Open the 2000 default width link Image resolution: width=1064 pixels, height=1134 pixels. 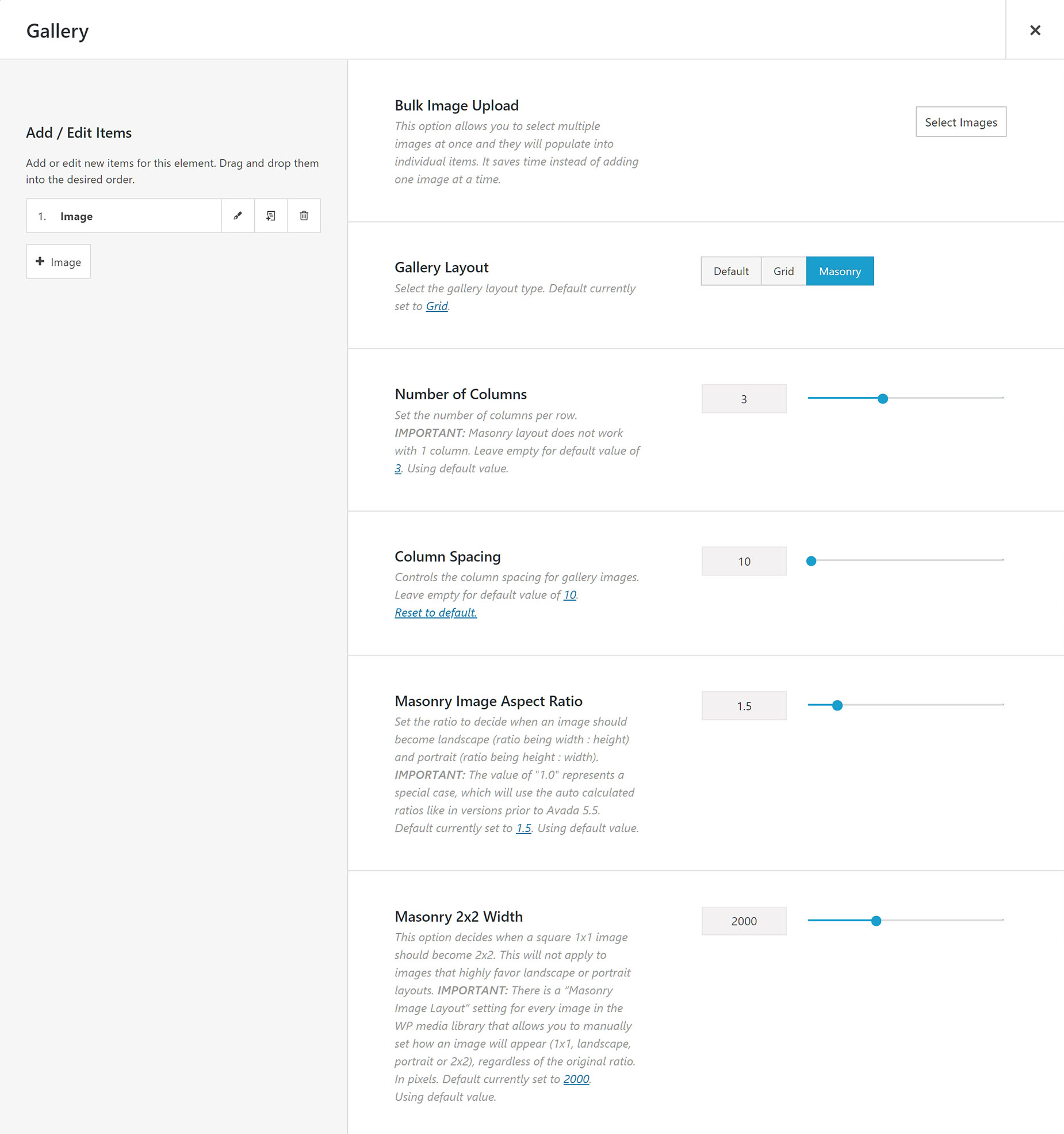[x=576, y=1079]
